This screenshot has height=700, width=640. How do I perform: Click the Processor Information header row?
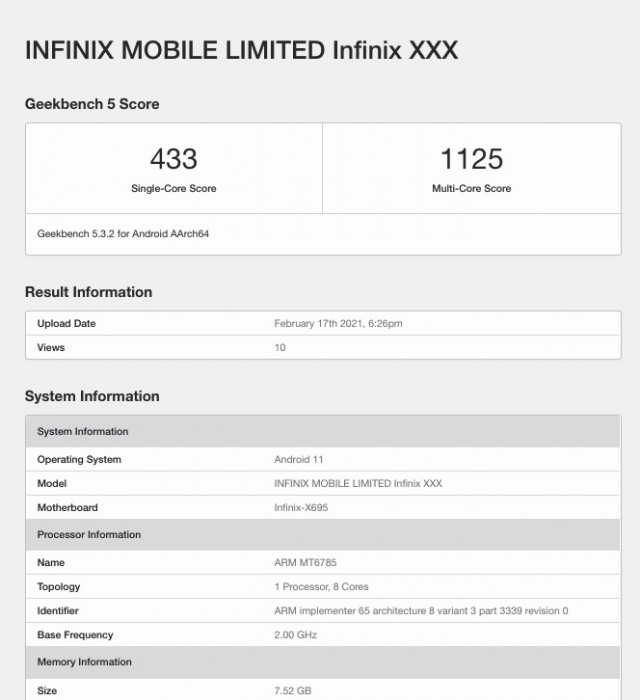[323, 534]
